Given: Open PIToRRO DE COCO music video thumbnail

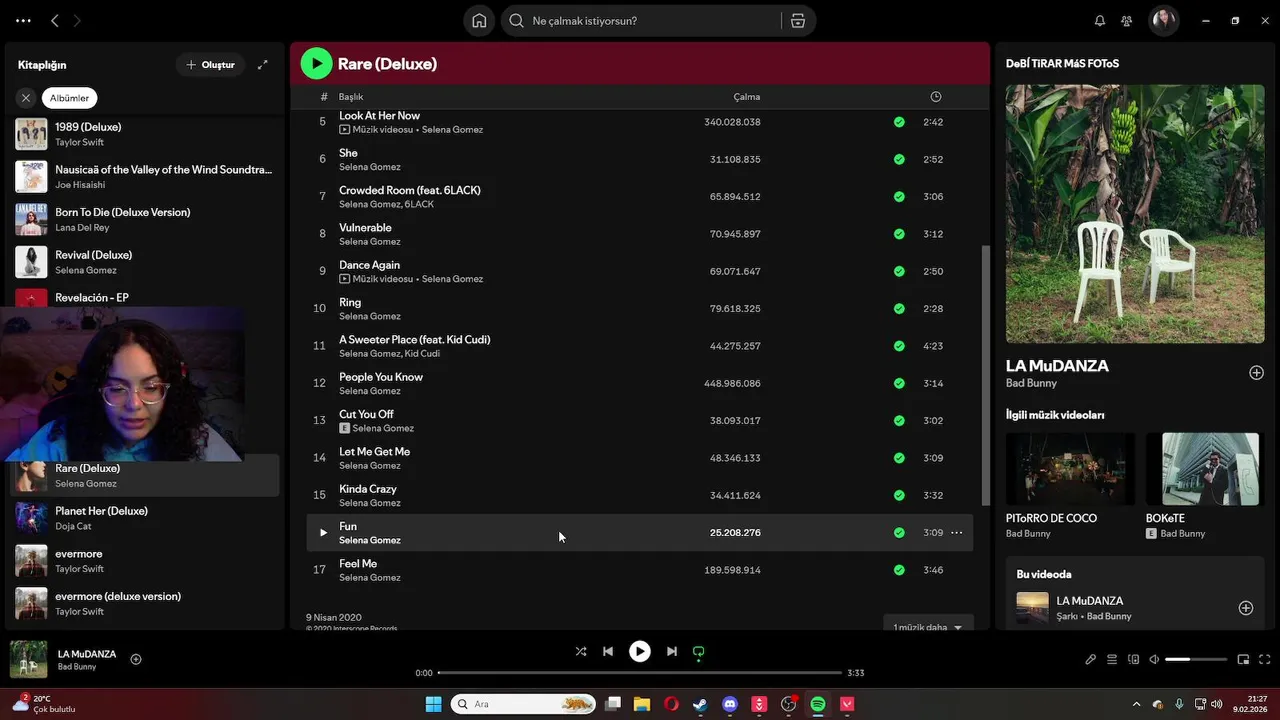Looking at the screenshot, I should coord(1070,469).
